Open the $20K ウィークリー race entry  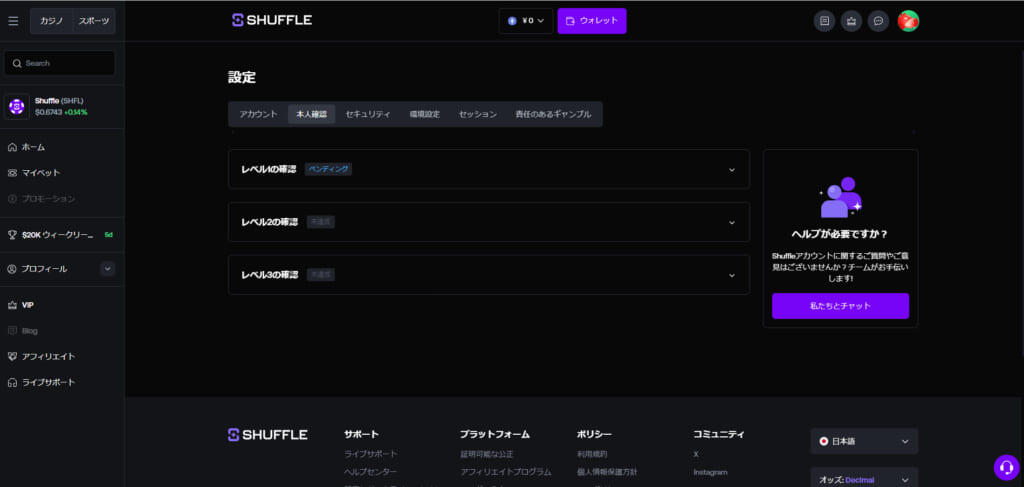[62, 234]
